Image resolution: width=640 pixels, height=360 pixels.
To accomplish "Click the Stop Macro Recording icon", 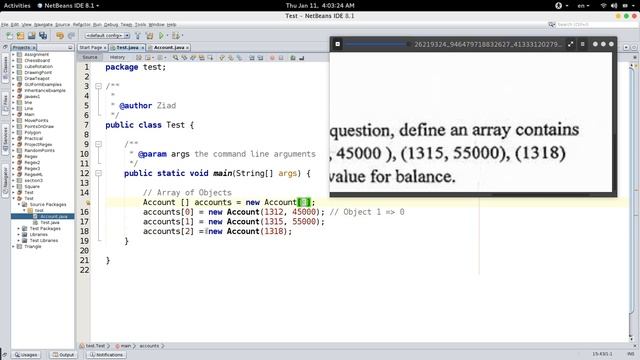I will tap(281, 58).
